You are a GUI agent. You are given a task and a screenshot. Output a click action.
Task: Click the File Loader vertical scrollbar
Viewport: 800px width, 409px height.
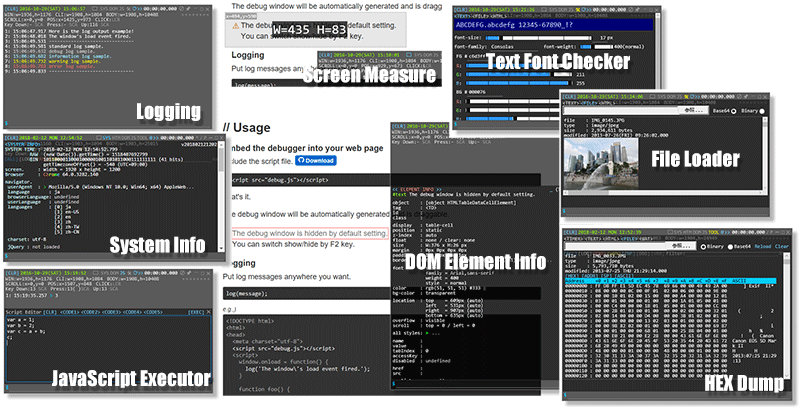[x=765, y=155]
